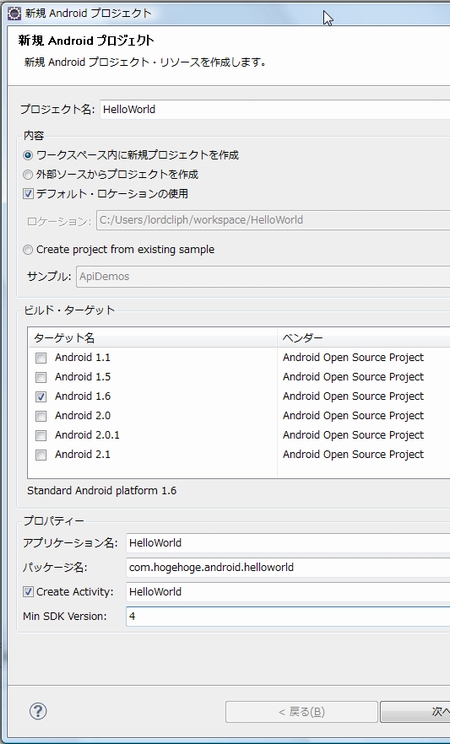Screen dimensions: 450x744
Task: Select the Android 2.0 row text
Action: 83,416
